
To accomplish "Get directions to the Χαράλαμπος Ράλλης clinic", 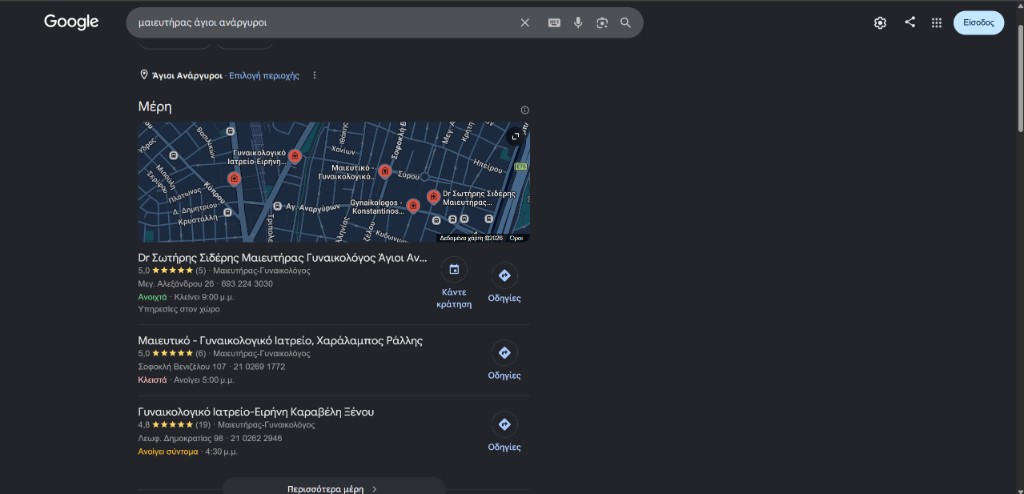I will point(504,361).
